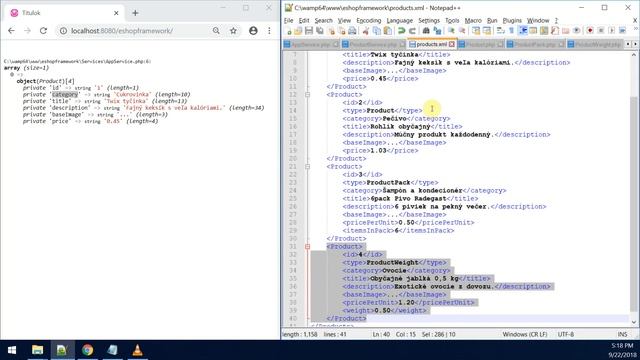This screenshot has height=360, width=640.
Task: Click UTF-8 encoding in status bar
Action: (x=566, y=334)
